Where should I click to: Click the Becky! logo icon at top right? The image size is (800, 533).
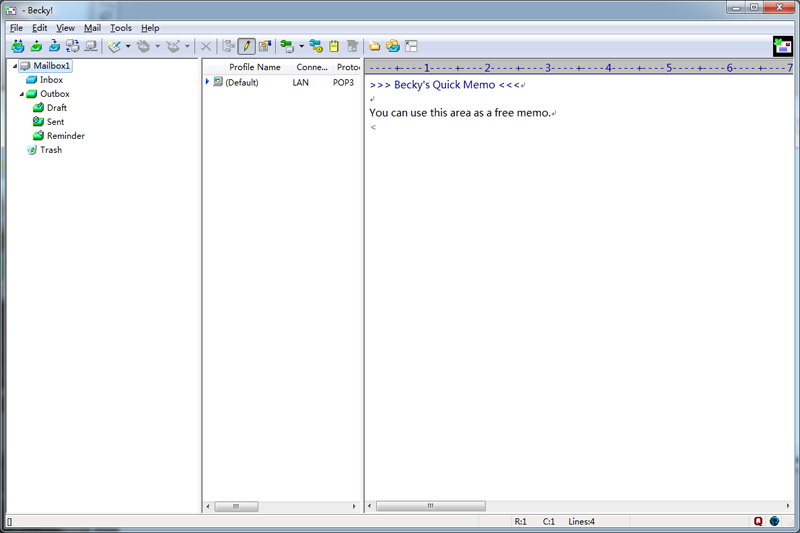pos(783,46)
